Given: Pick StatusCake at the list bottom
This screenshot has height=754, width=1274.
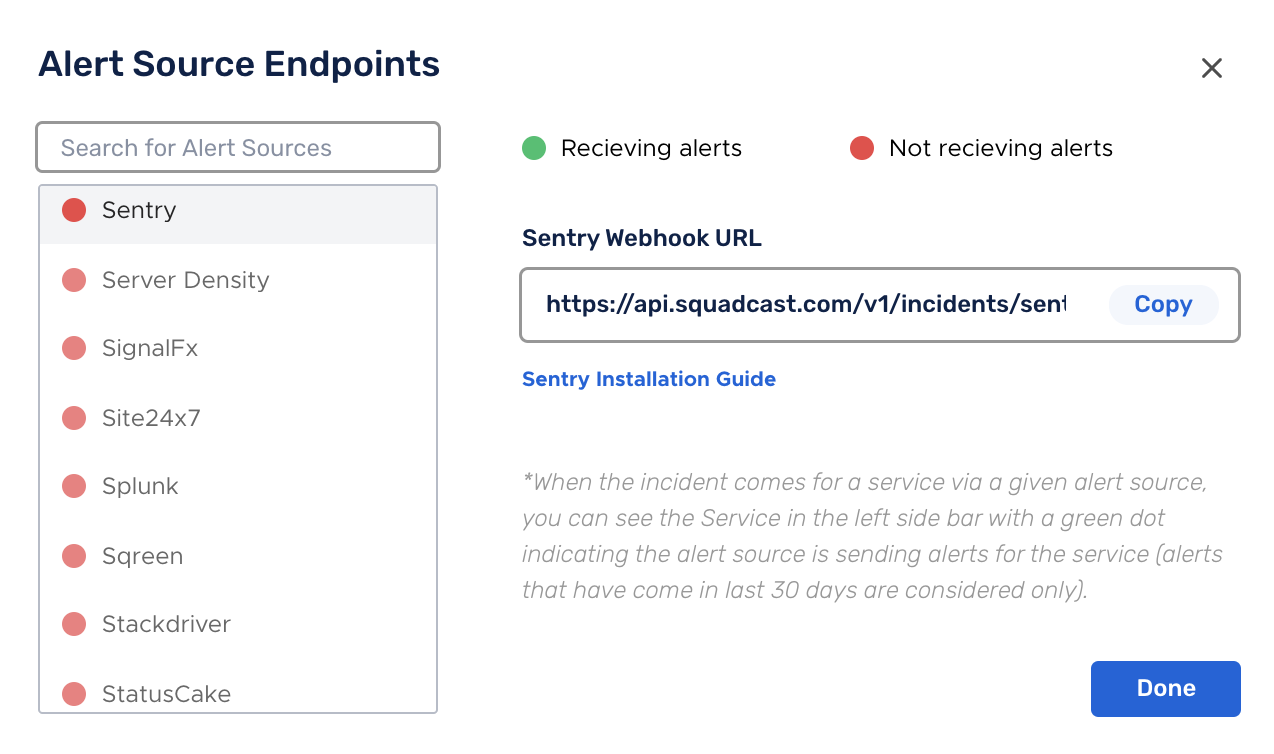Looking at the screenshot, I should tap(238, 693).
